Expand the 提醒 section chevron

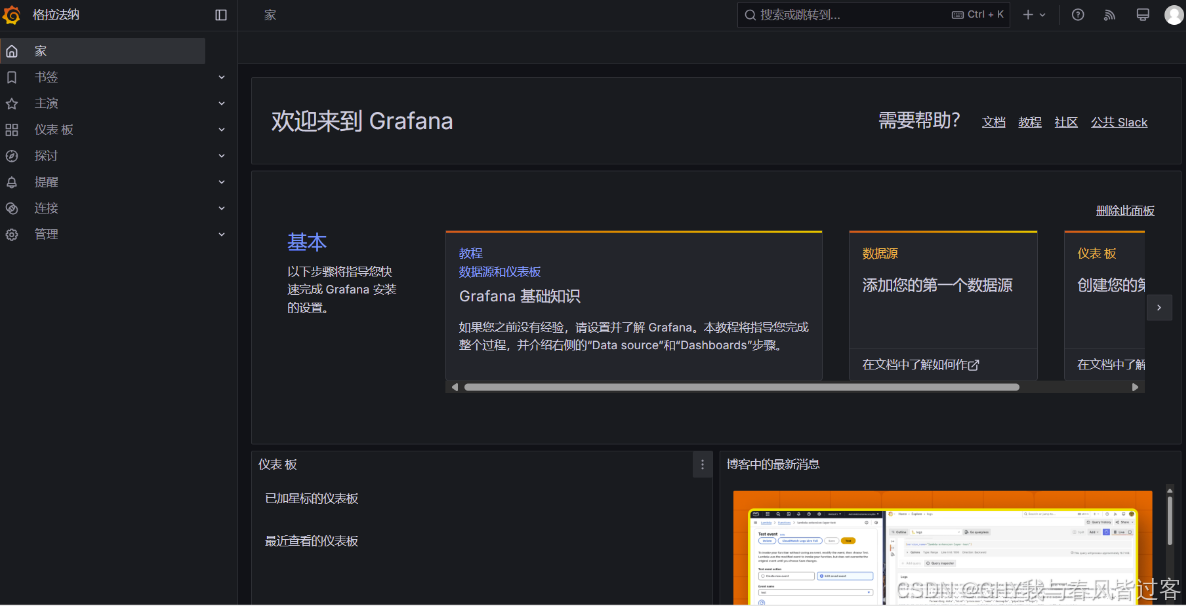pos(222,182)
